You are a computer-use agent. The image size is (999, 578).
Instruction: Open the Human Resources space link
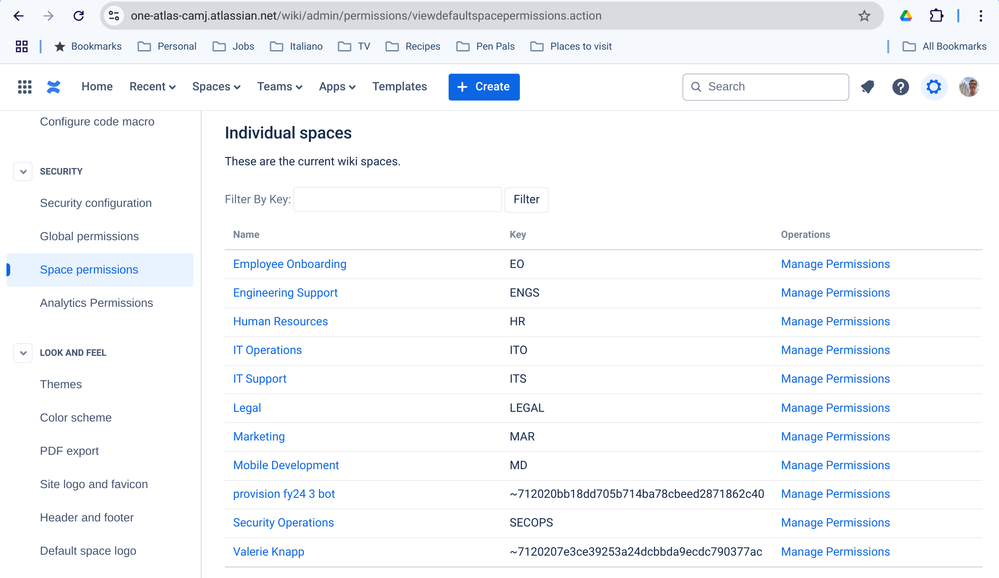click(280, 321)
